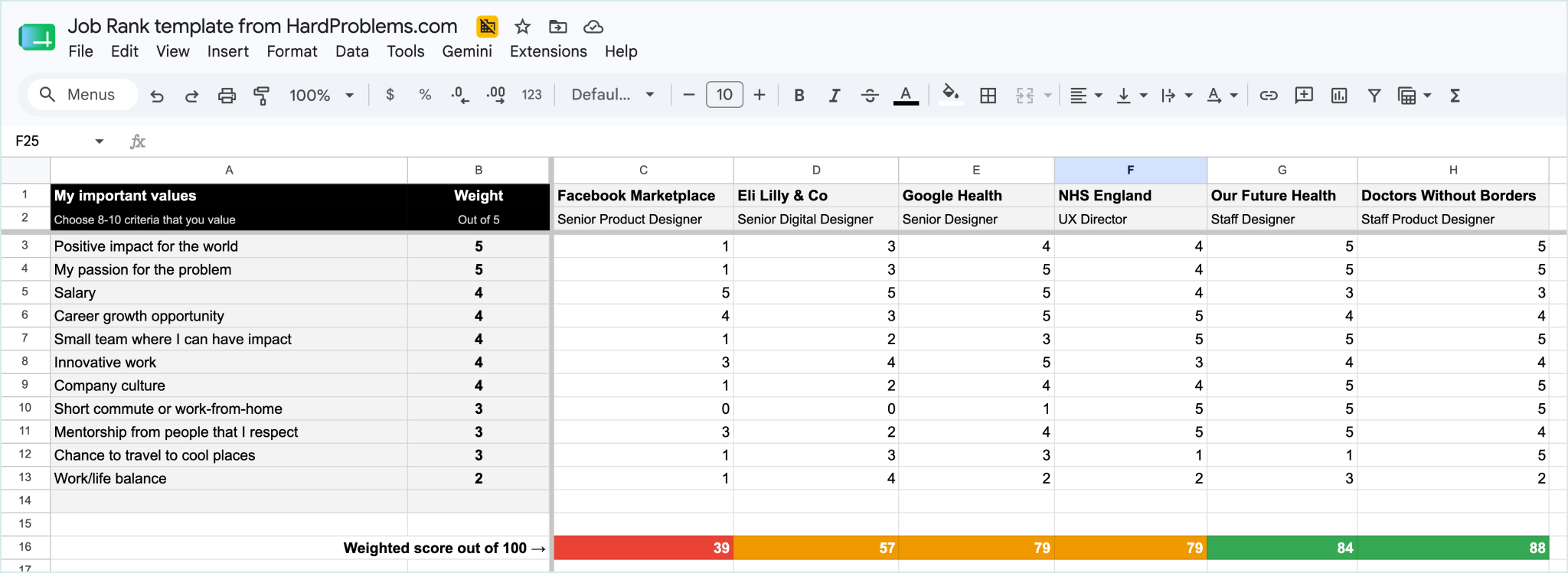Open text wrapping dropdown

tap(1177, 96)
